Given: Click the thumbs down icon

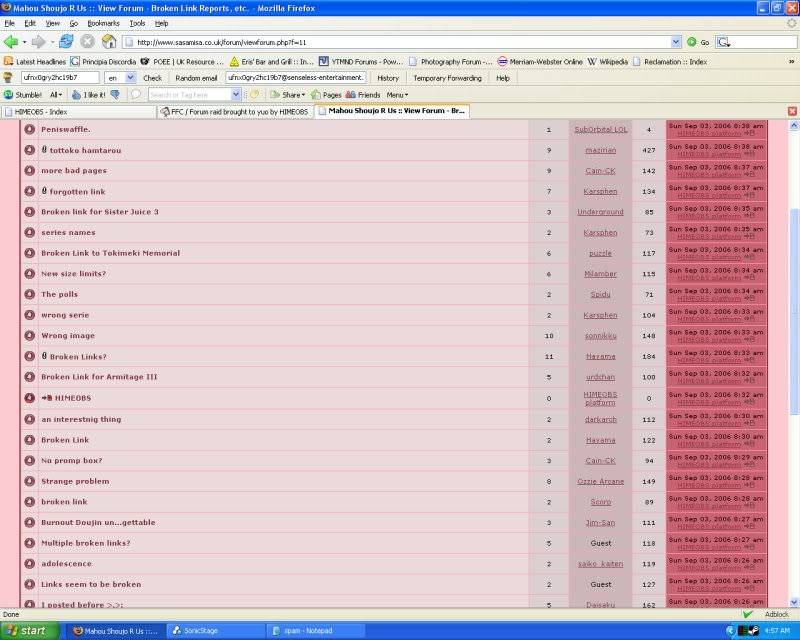Looking at the screenshot, I should (115, 94).
